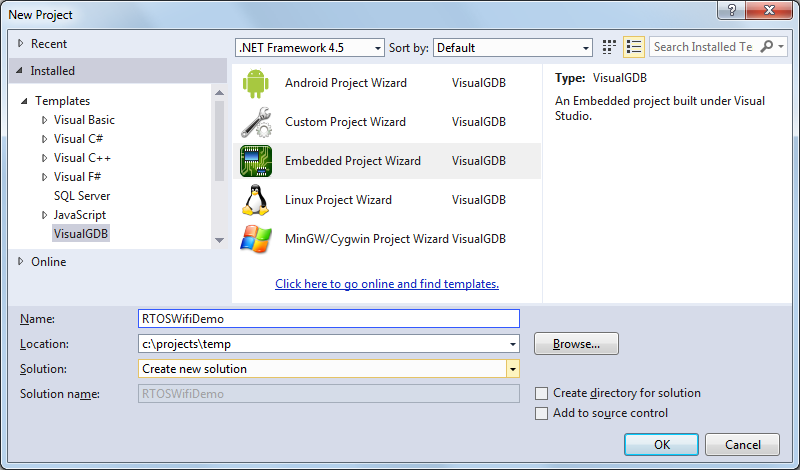Click the template tree scrollbar down arrow
Viewport: 800px width, 470px height.
(x=219, y=240)
